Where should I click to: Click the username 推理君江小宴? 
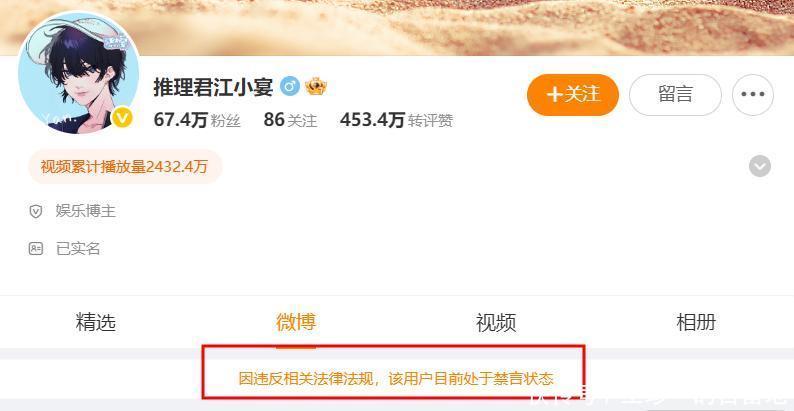pos(213,88)
